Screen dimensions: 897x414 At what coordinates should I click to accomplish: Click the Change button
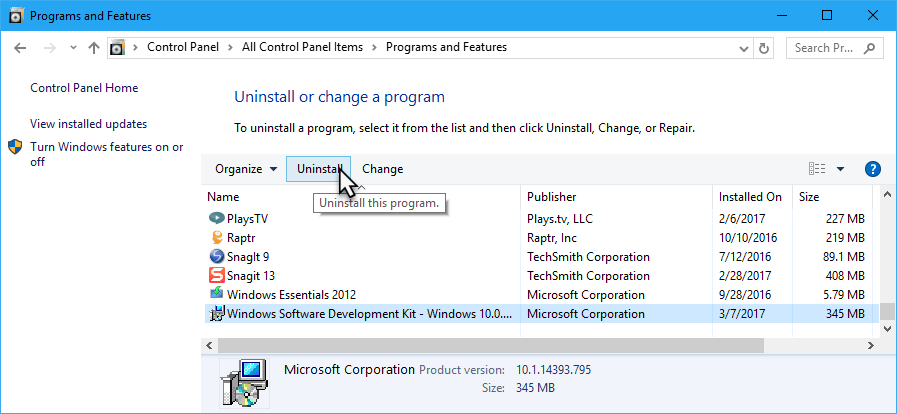click(x=382, y=169)
